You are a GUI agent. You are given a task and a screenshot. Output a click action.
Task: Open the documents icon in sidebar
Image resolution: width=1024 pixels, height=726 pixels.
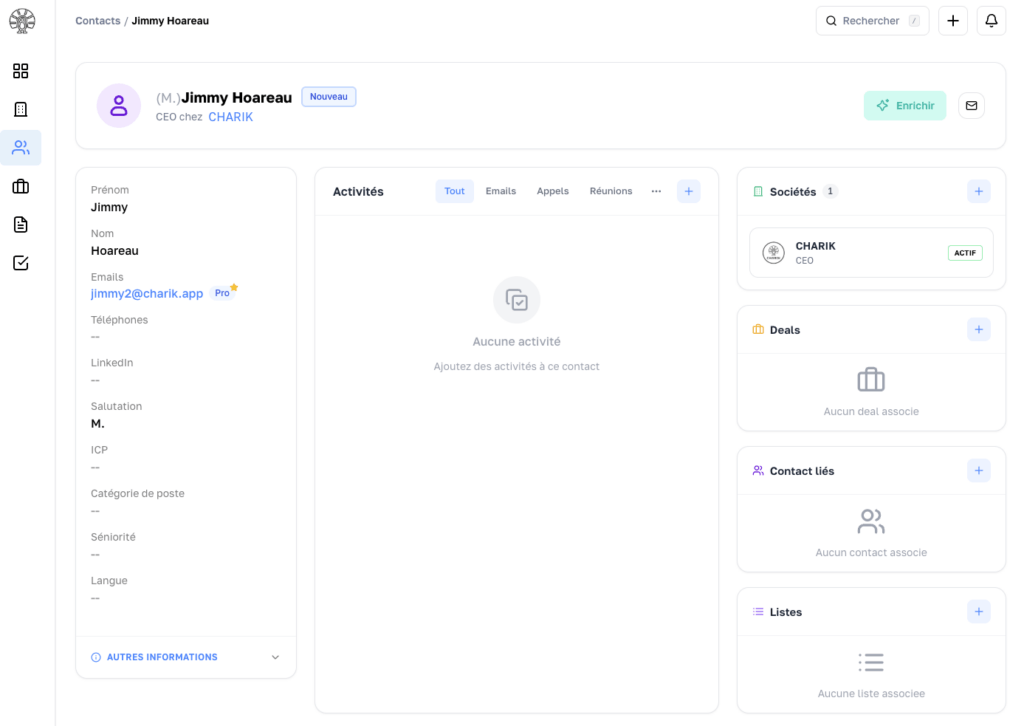point(20,224)
